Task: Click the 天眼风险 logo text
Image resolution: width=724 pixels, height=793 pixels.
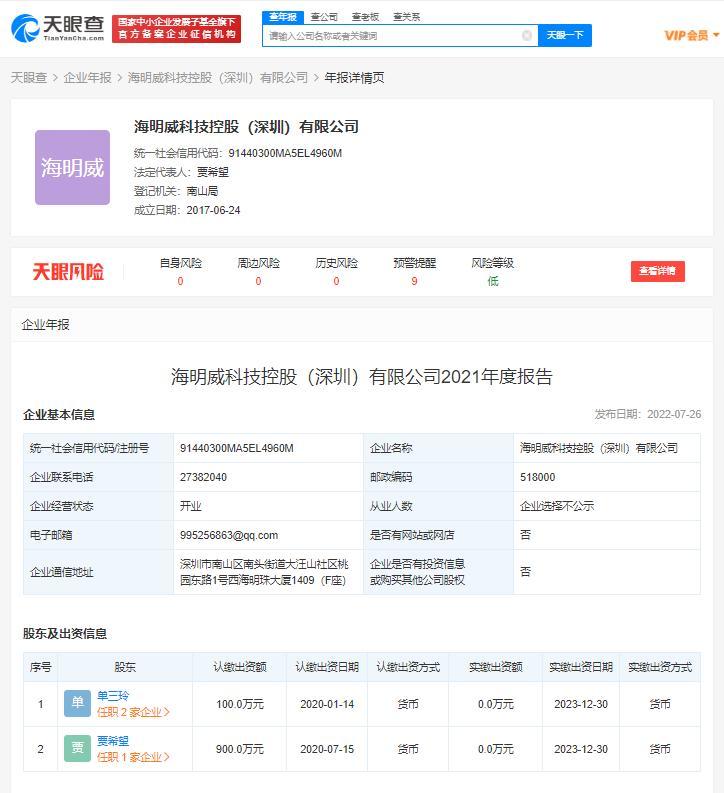Action: pos(68,272)
